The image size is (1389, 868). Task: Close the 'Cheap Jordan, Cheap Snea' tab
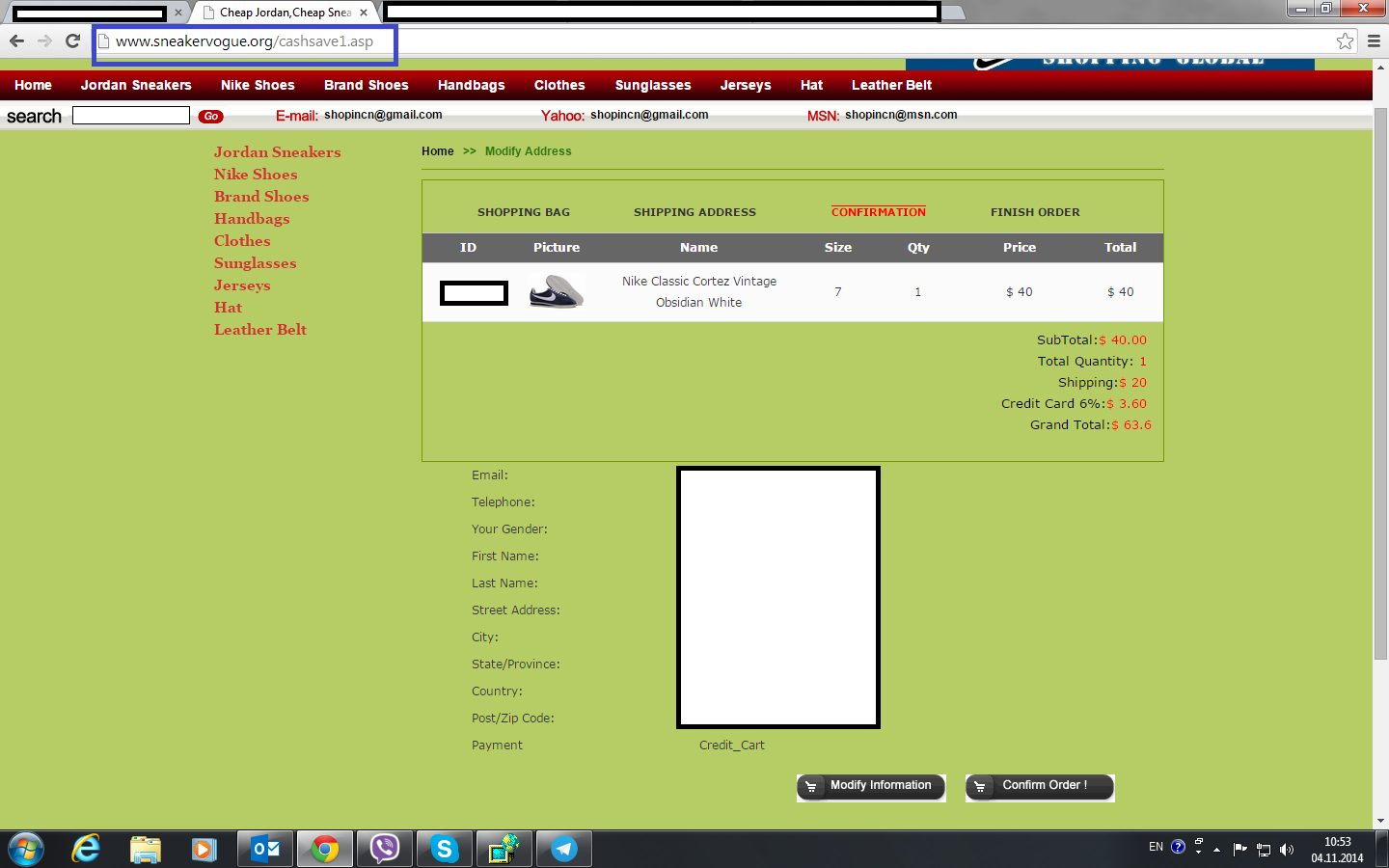364,13
